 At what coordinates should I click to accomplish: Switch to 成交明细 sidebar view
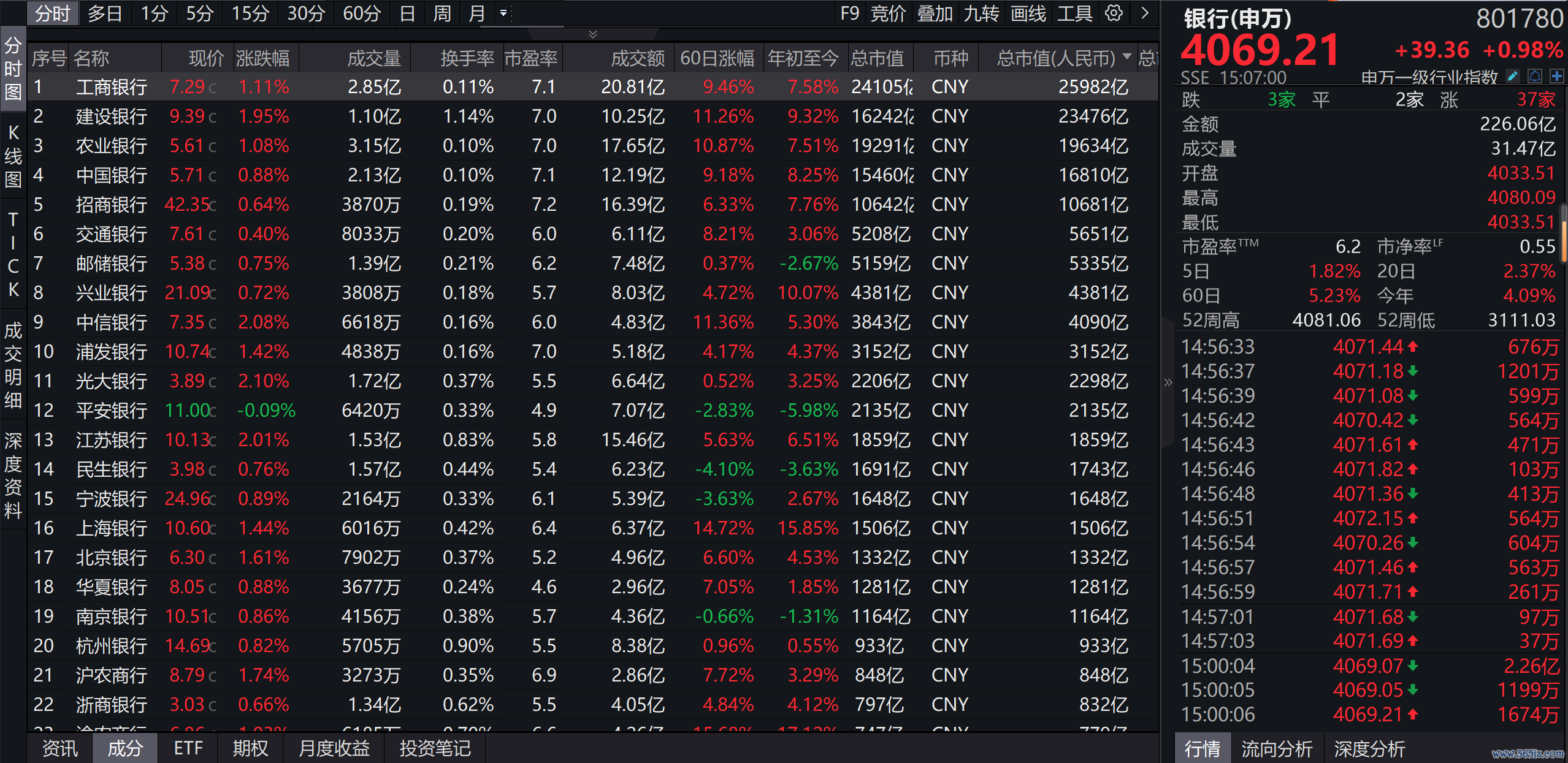(13, 365)
